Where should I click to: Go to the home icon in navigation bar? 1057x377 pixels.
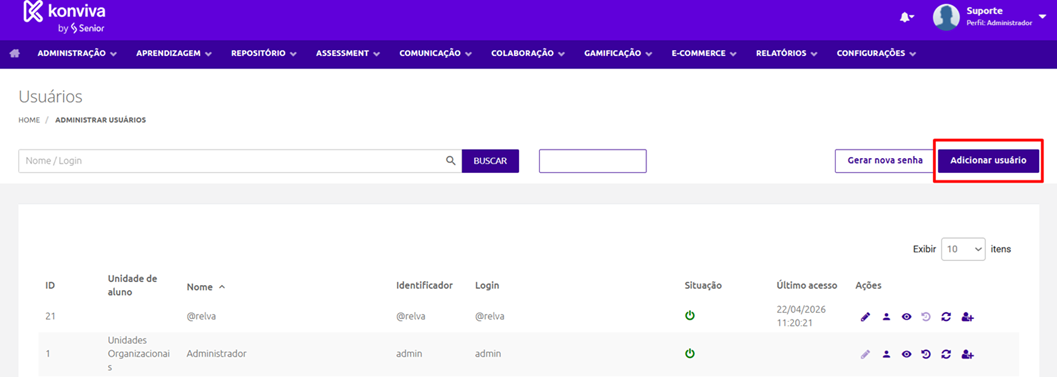tap(14, 53)
